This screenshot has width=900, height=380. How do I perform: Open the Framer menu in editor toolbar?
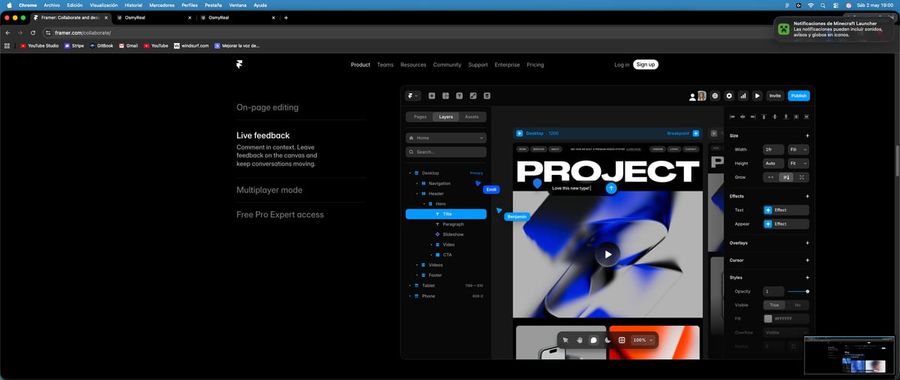[x=413, y=96]
